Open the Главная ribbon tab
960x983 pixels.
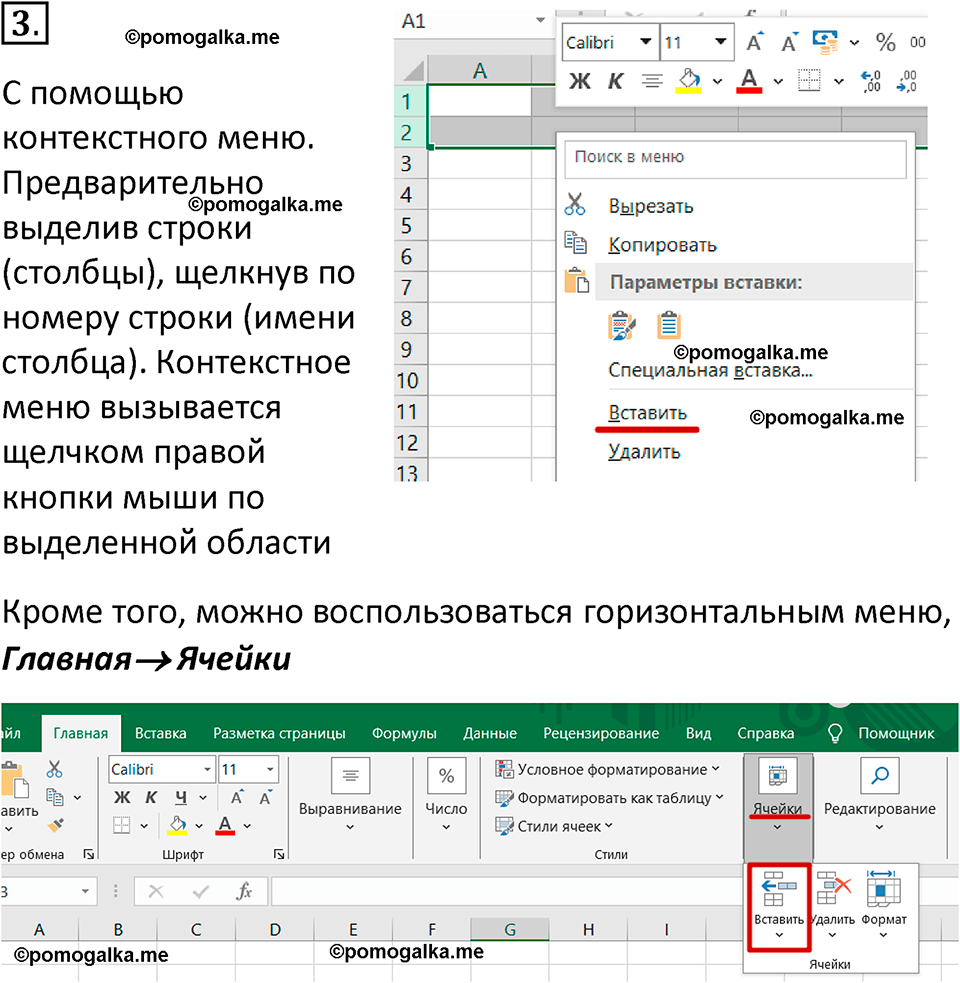(80, 733)
